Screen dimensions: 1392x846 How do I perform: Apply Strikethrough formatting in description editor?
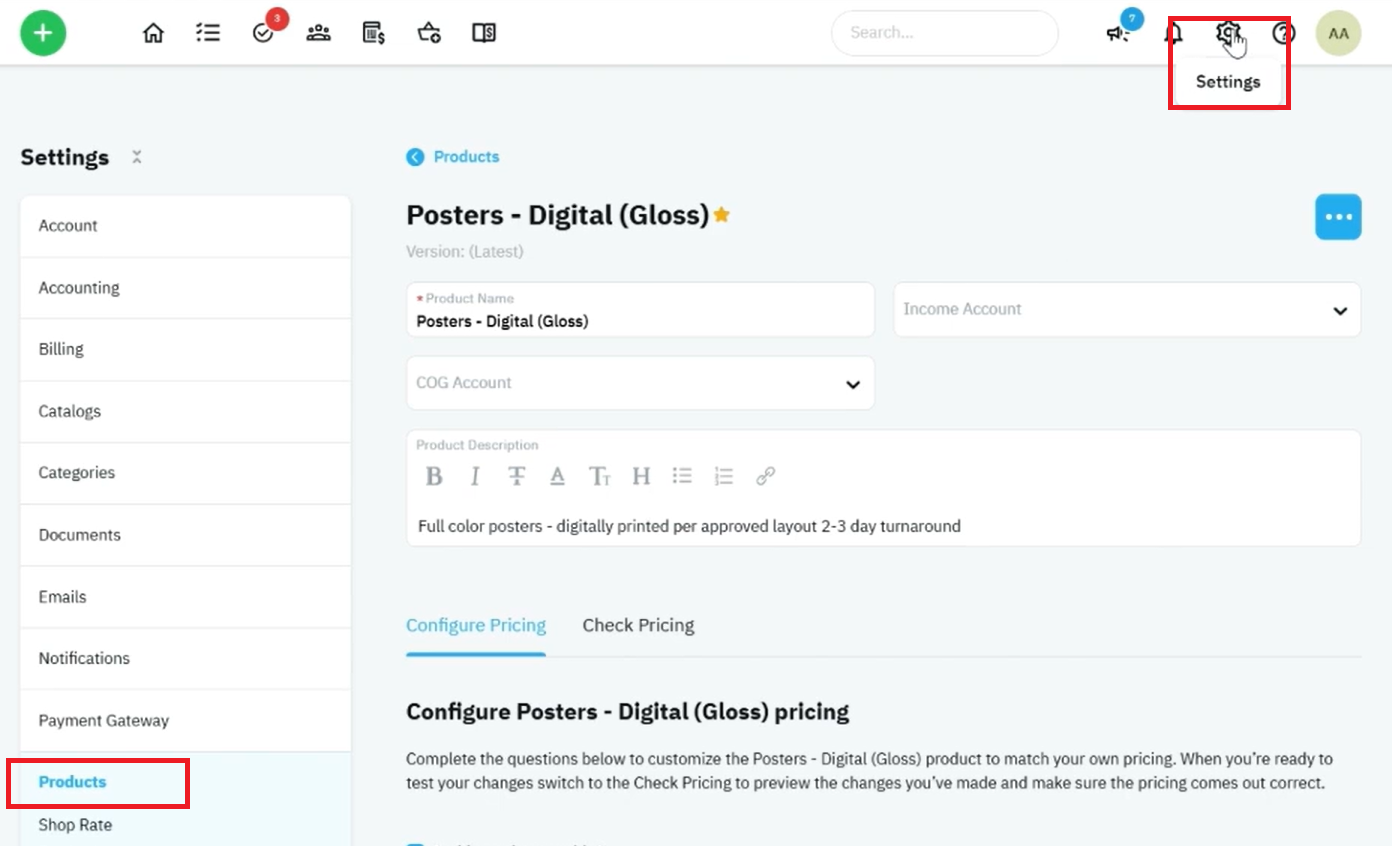coord(516,476)
